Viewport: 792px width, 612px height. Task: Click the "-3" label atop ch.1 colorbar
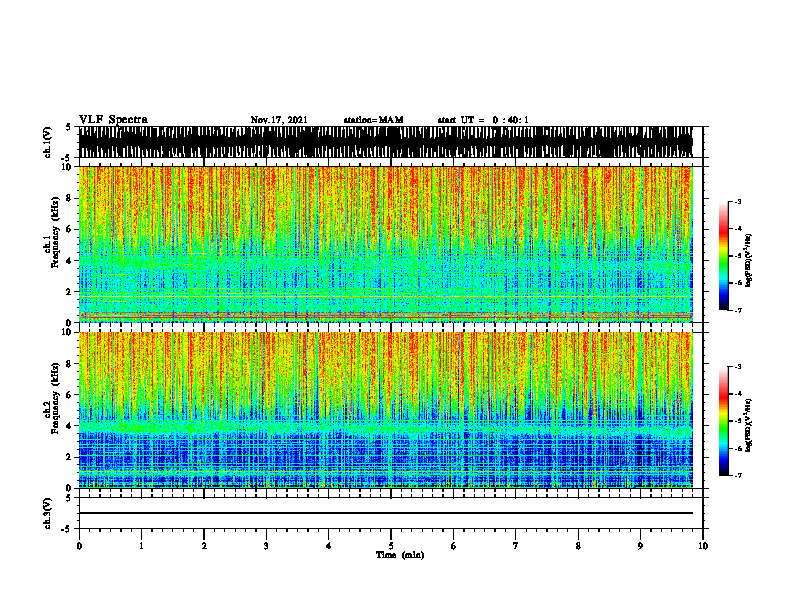click(738, 201)
